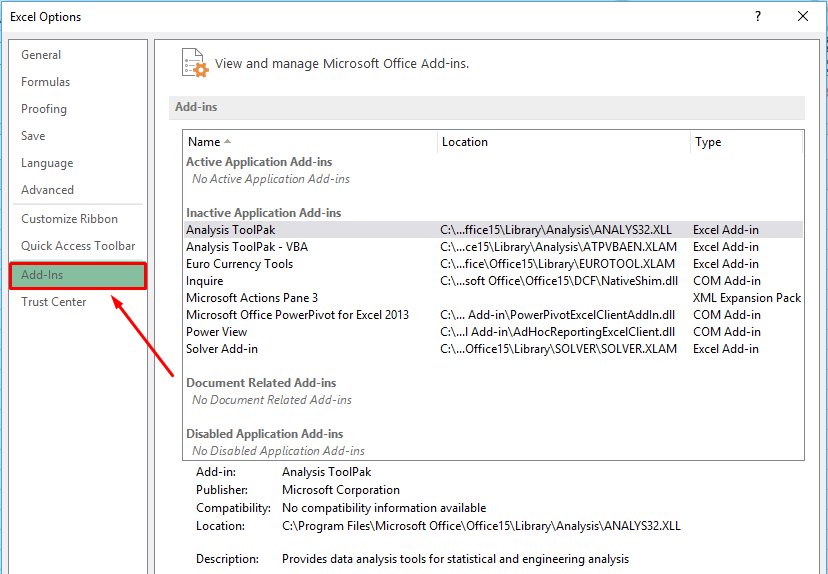The image size is (828, 574).
Task: Select Proofing in the sidebar
Action: [44, 109]
